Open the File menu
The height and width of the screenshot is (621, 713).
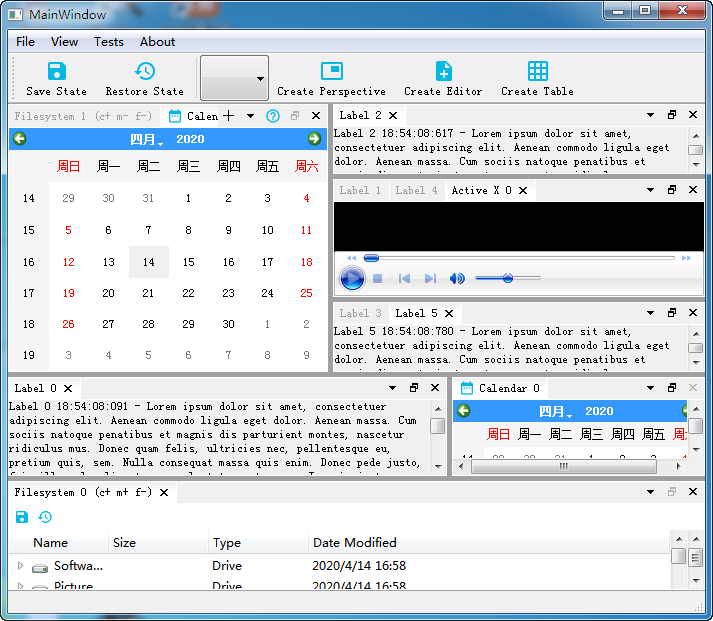(25, 42)
